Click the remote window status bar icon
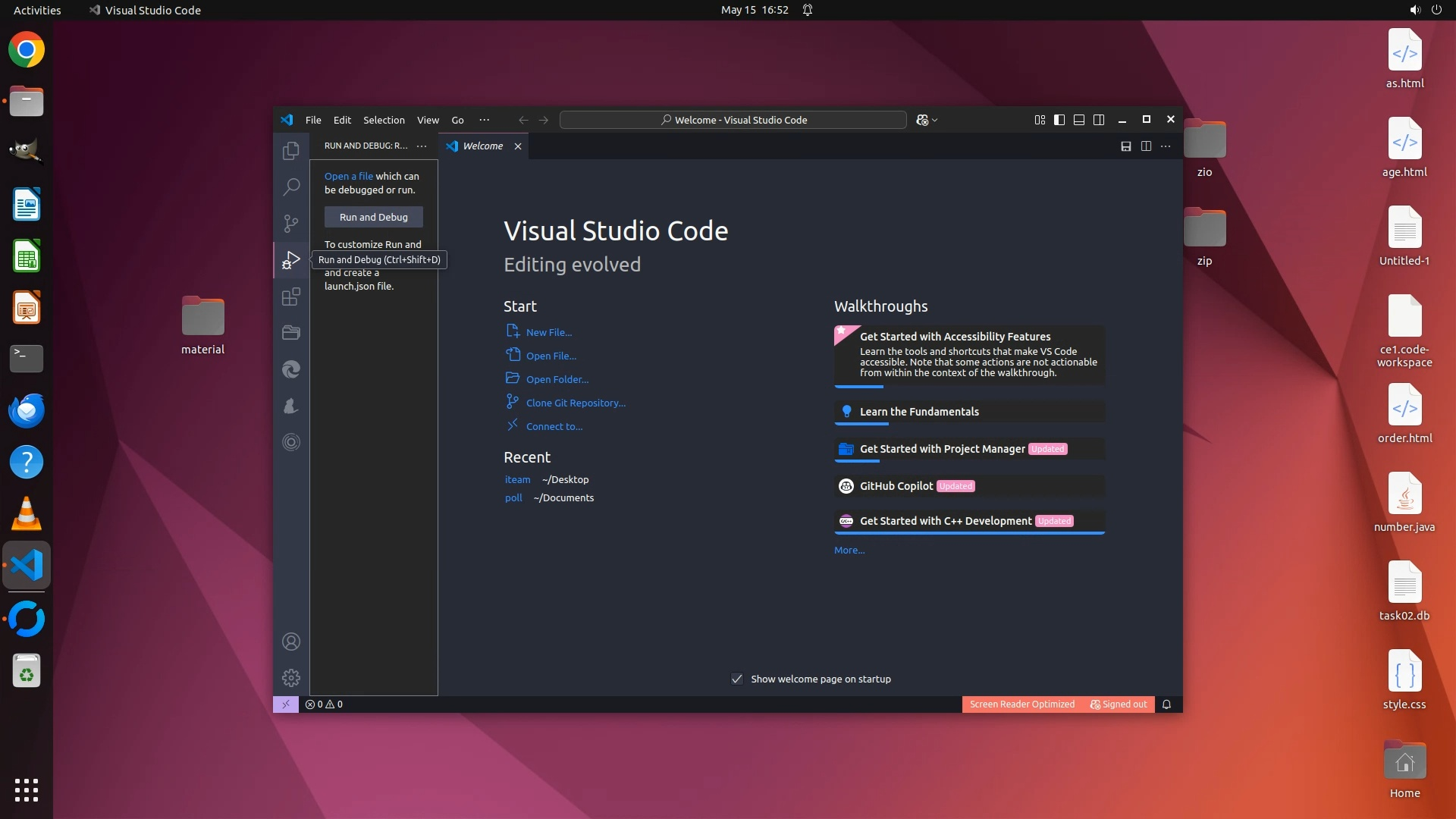 [286, 704]
